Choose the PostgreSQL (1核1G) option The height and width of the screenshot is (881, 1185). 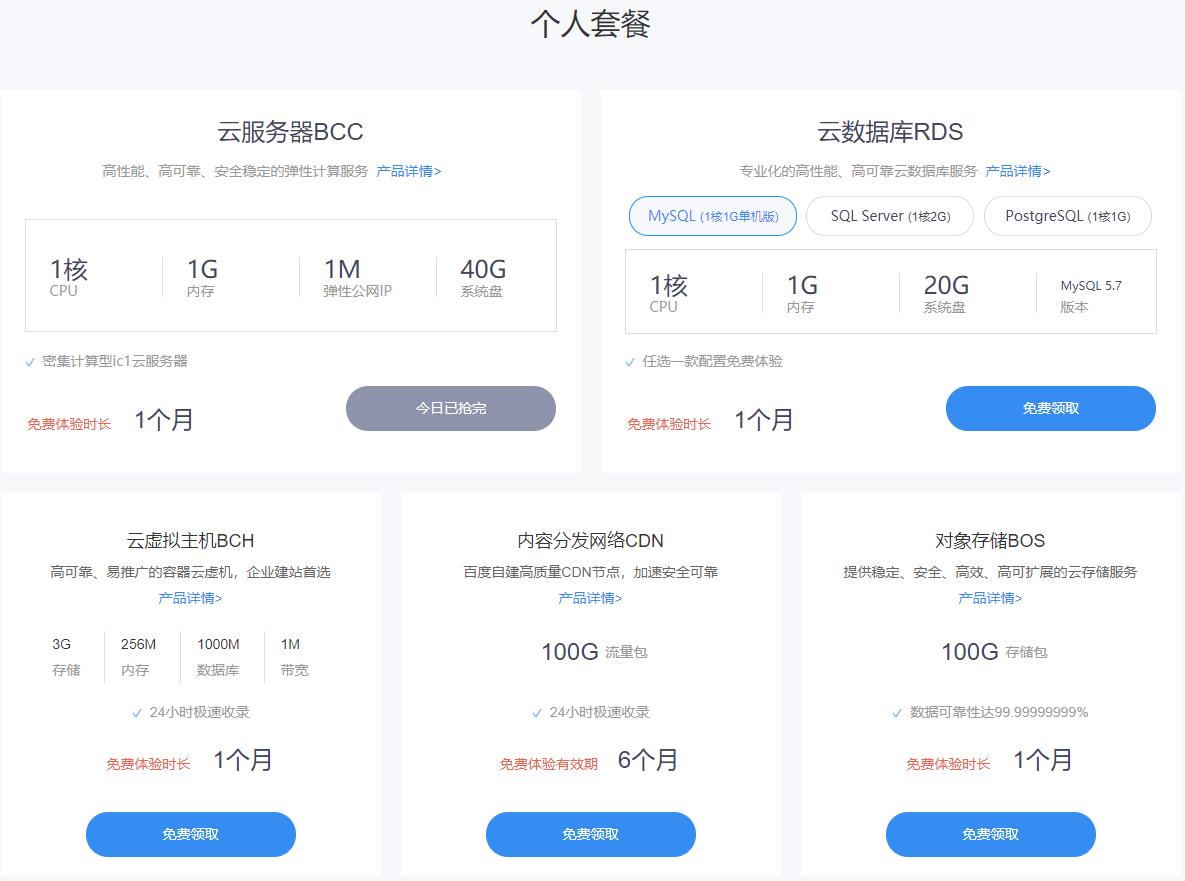point(1067,216)
